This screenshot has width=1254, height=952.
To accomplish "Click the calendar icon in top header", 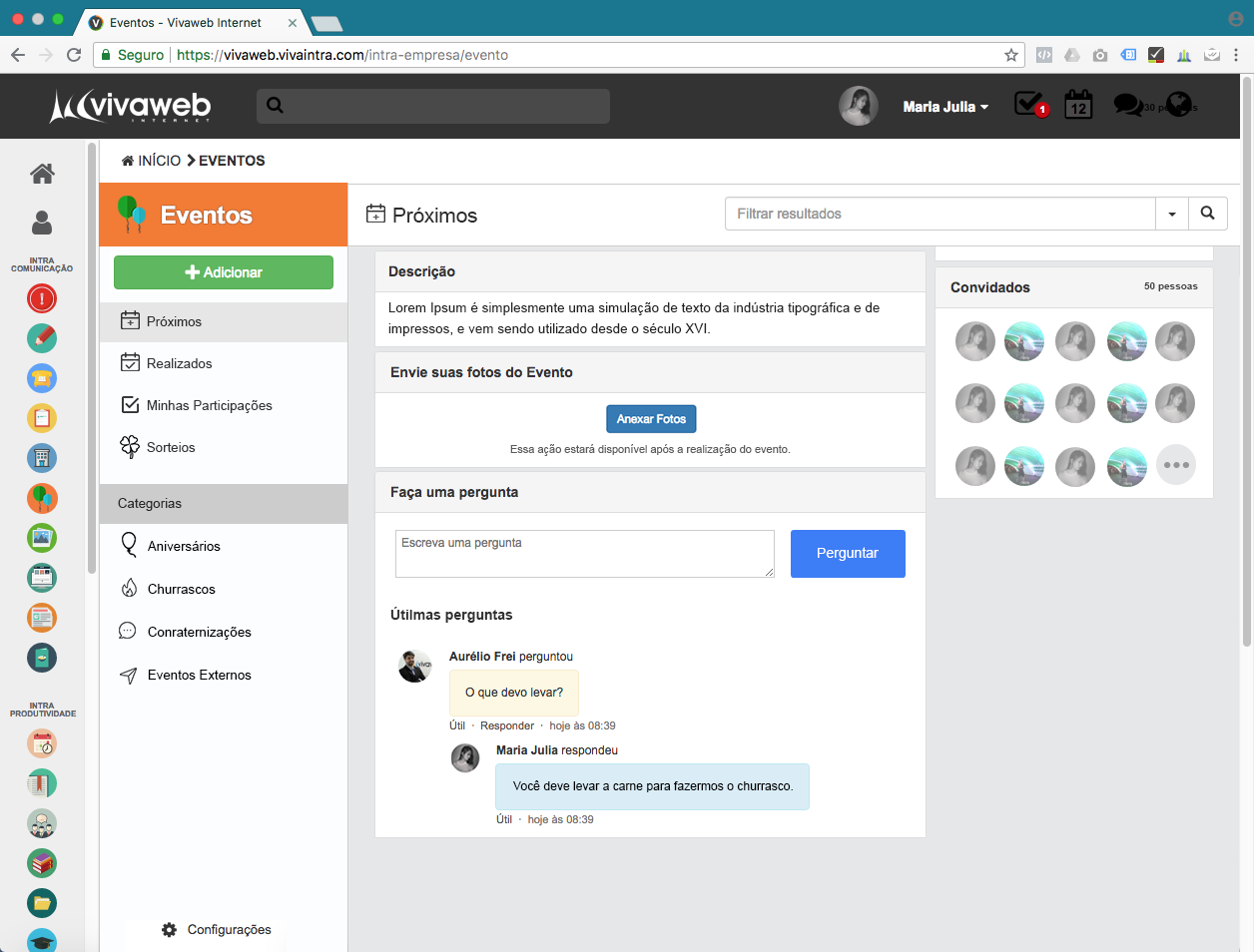I will pos(1078,105).
